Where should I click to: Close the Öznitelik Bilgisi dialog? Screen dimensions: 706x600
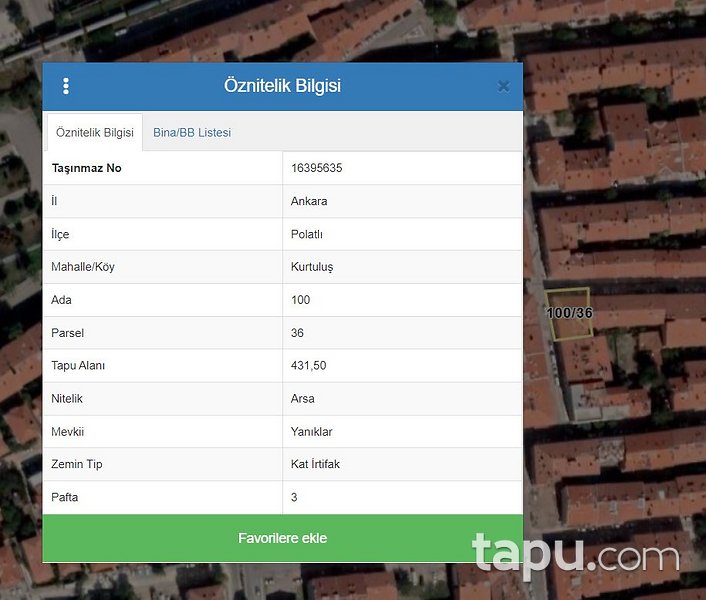tap(503, 87)
